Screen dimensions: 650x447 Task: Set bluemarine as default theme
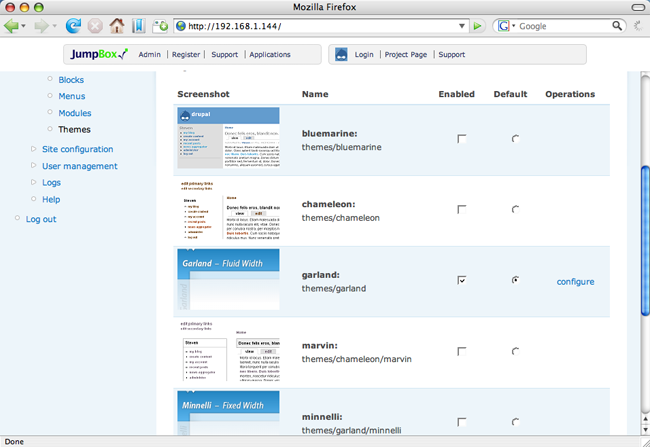click(515, 138)
